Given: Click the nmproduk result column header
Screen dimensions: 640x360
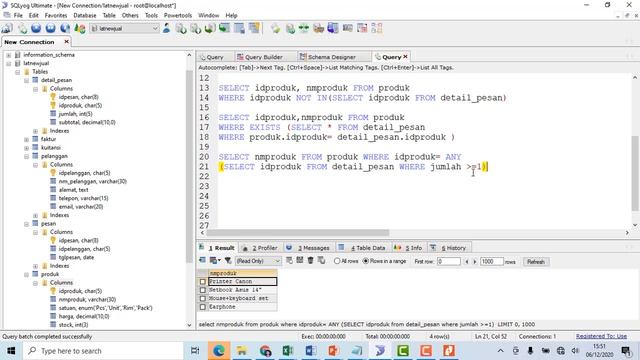Looking at the screenshot, I should pyautogui.click(x=242, y=273).
